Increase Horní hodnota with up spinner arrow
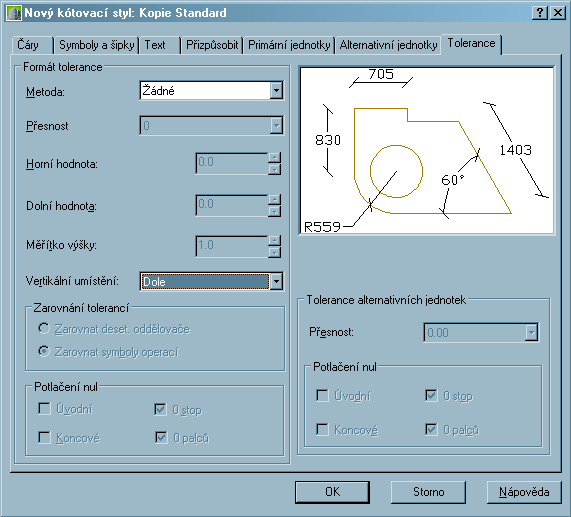This screenshot has height=517, width=571. (x=275, y=158)
